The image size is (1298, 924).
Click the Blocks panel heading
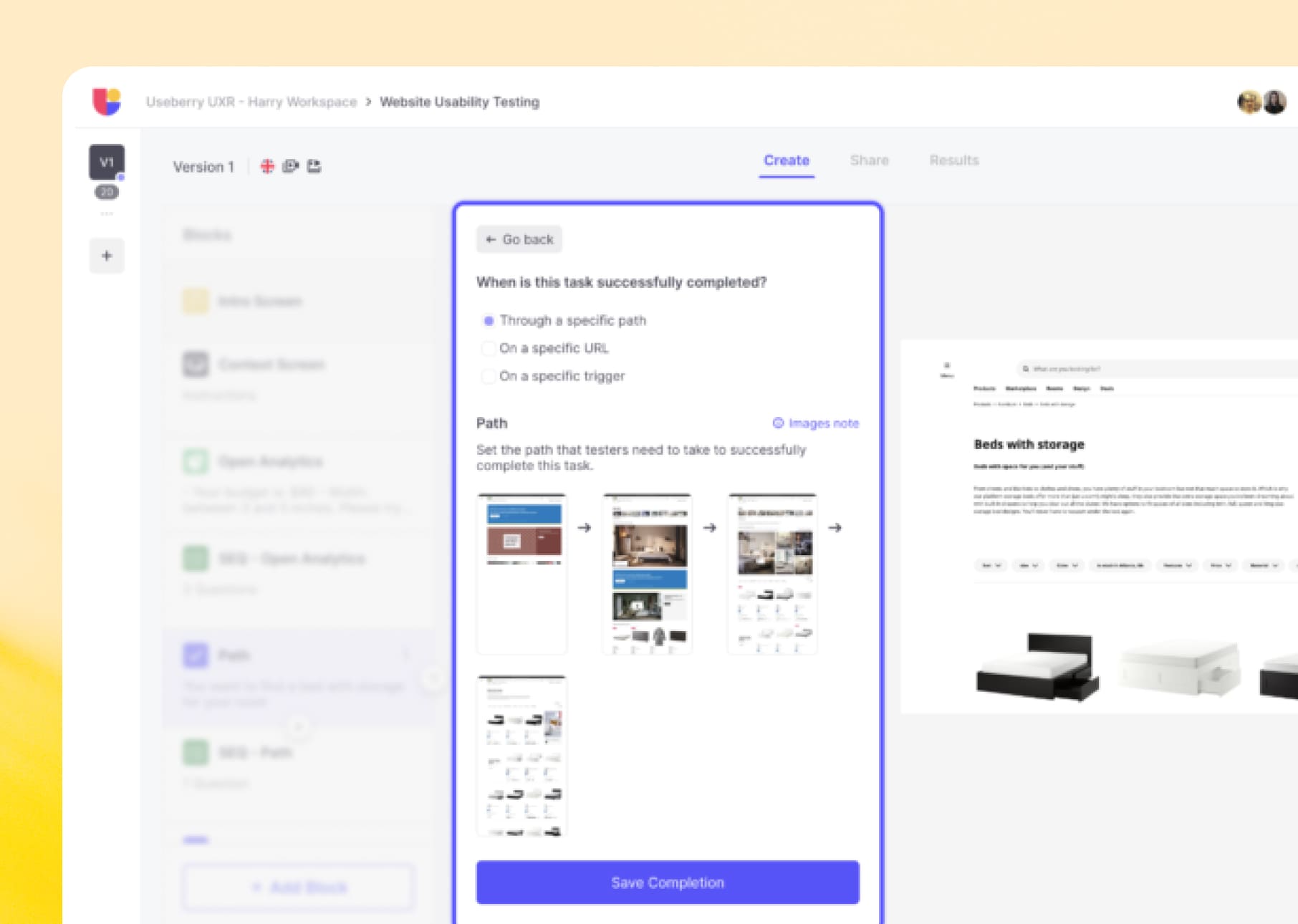[207, 235]
